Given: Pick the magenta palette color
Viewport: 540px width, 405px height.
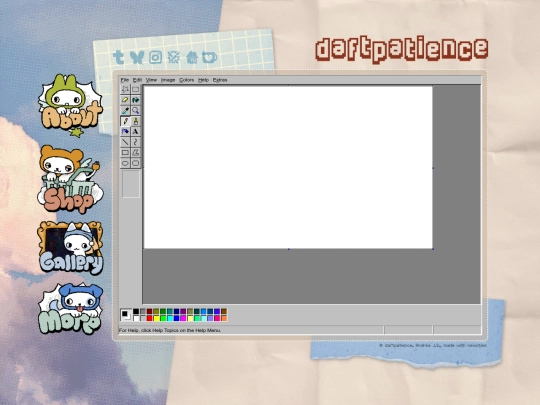Looking at the screenshot, I should 183,318.
